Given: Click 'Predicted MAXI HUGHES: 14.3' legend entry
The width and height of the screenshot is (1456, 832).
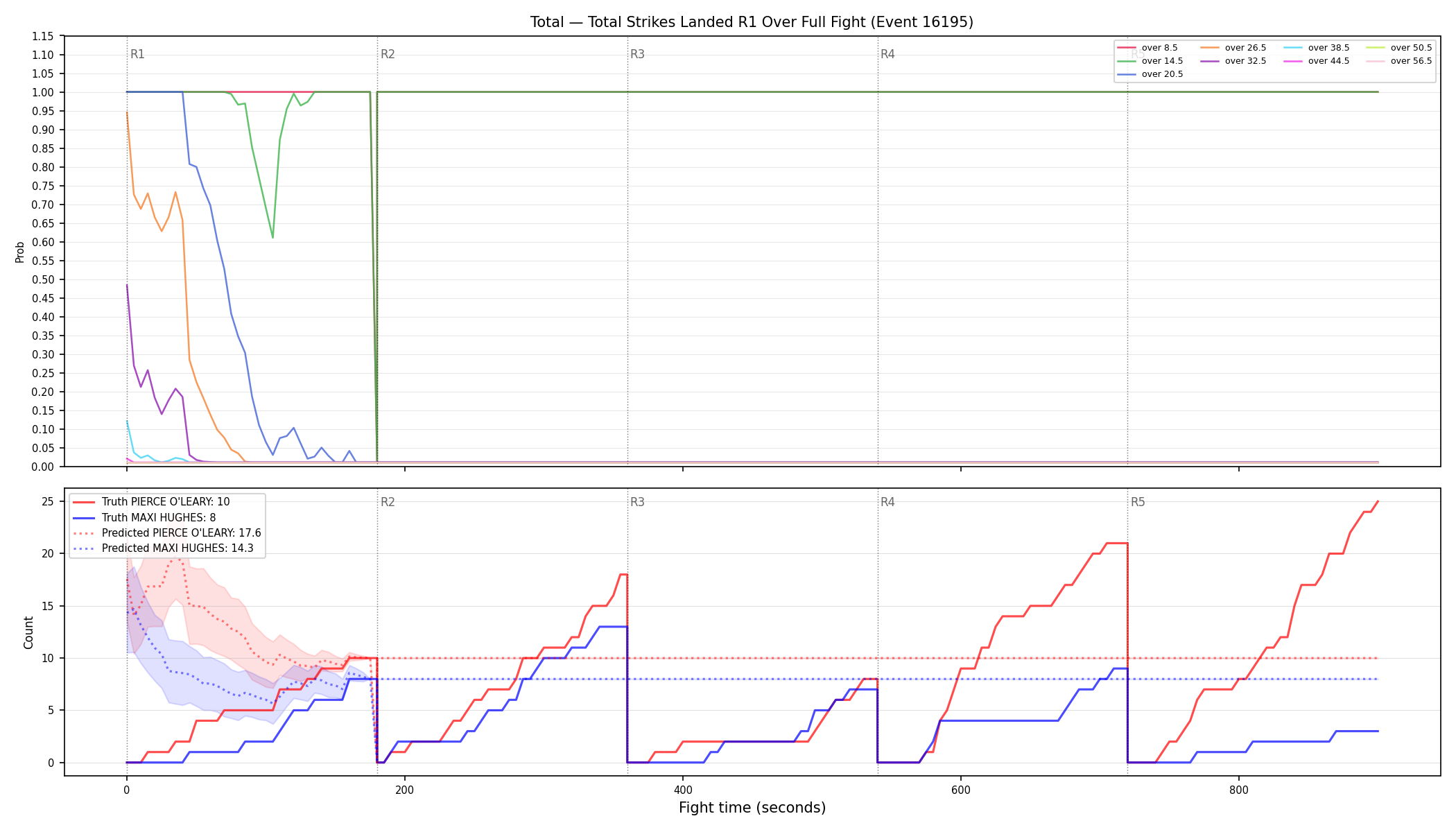Looking at the screenshot, I should pyautogui.click(x=163, y=548).
